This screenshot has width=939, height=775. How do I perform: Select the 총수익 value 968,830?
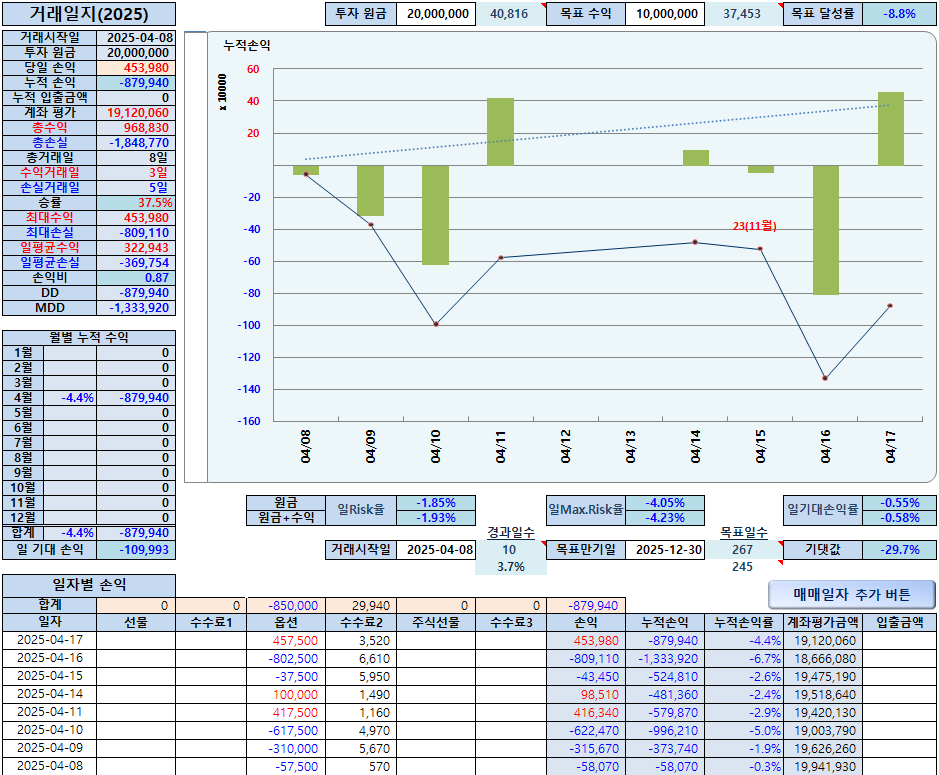coord(136,128)
